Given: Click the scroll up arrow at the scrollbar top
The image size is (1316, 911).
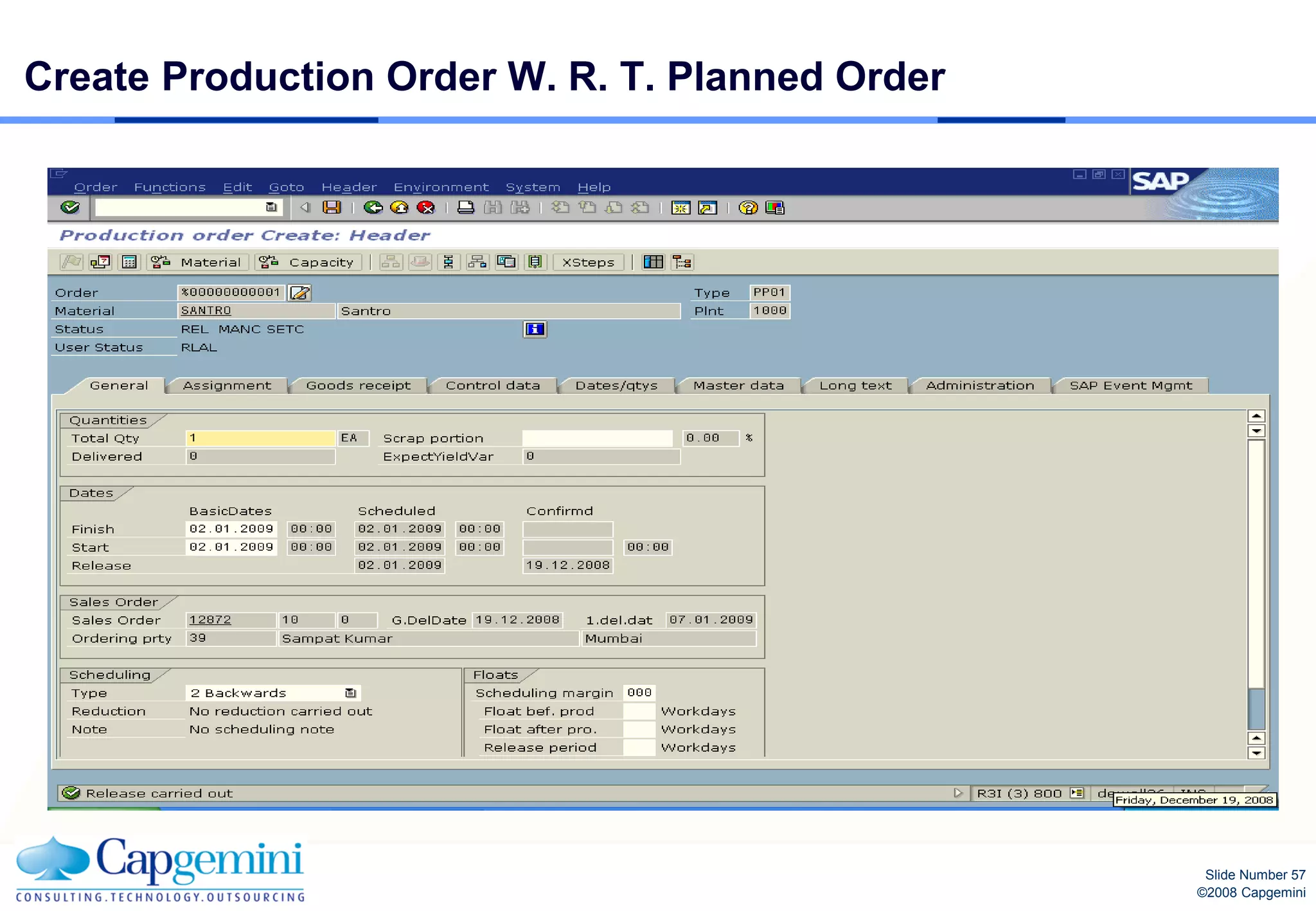Looking at the screenshot, I should 1256,416.
